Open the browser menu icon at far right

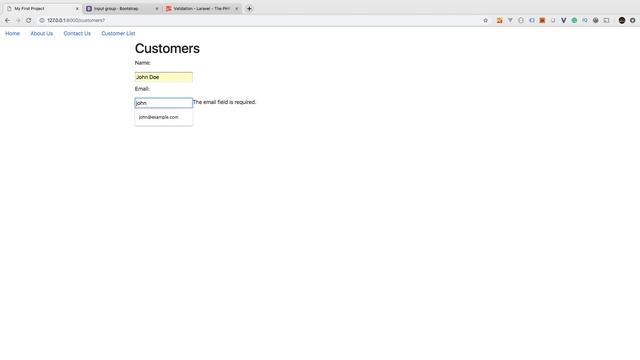click(633, 20)
